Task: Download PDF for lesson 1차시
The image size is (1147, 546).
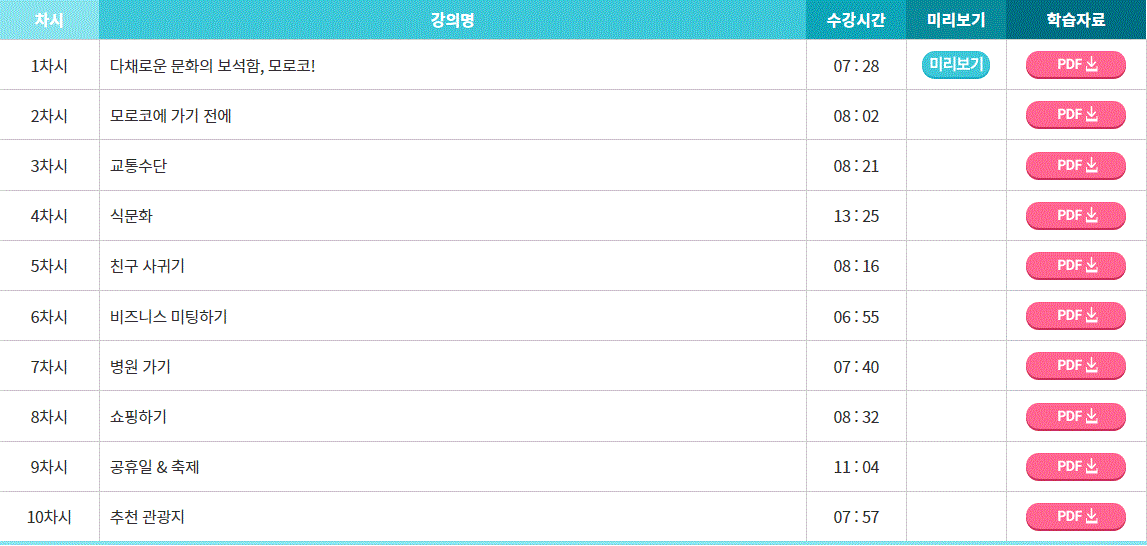Action: 1076,64
